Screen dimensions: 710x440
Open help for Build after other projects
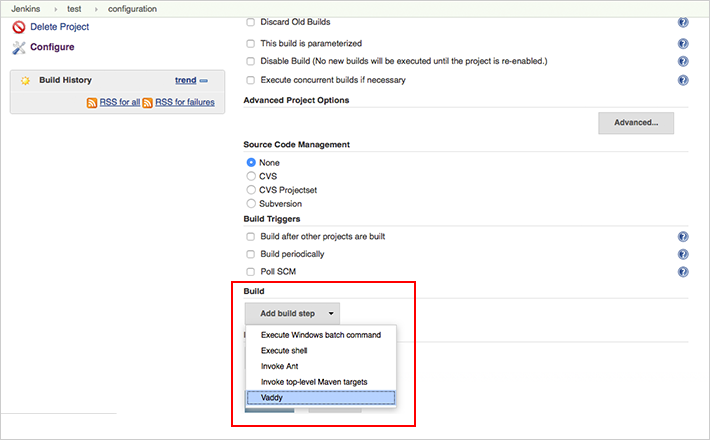tap(683, 237)
